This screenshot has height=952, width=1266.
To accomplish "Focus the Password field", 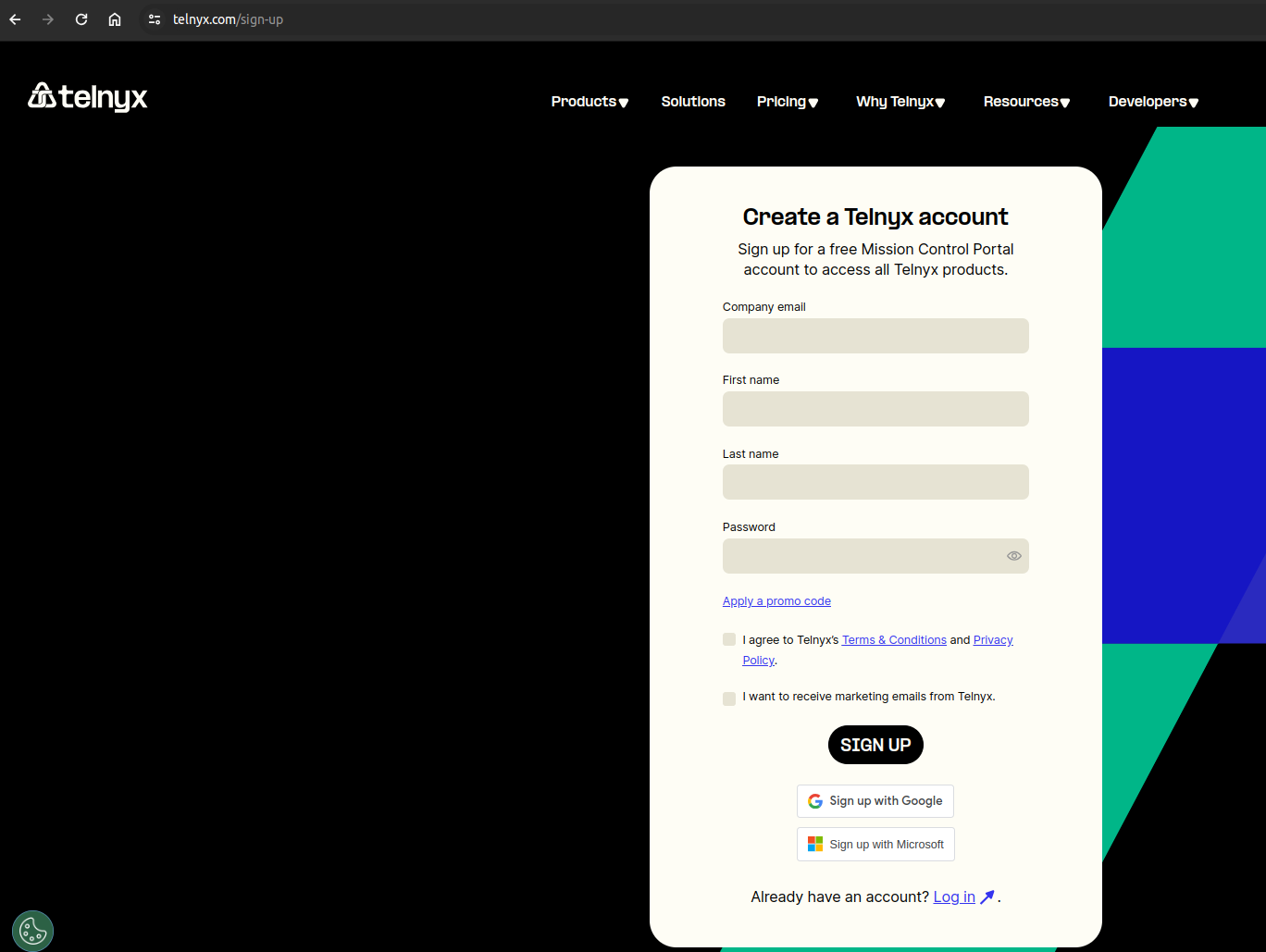I will coord(875,556).
